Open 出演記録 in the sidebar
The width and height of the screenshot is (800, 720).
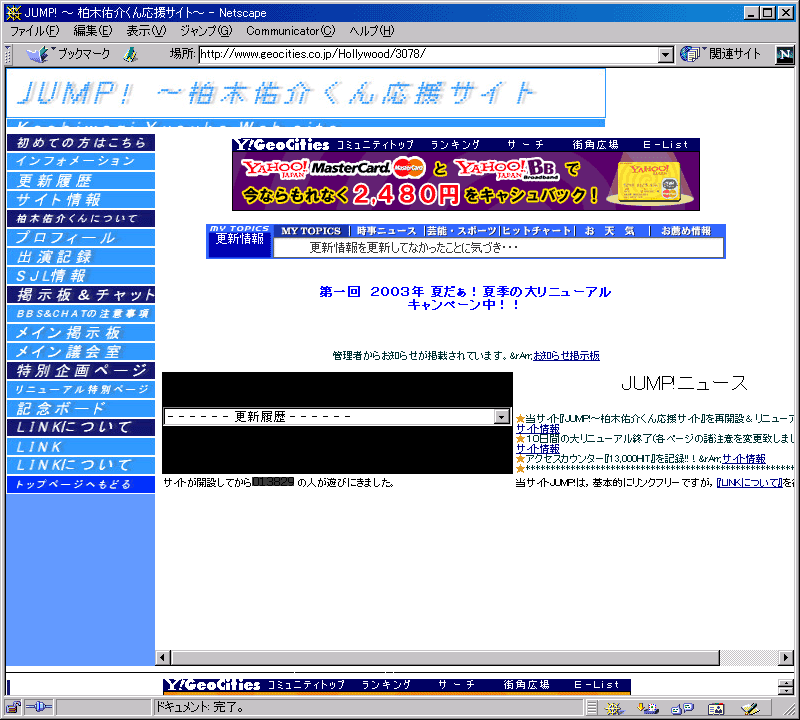pyautogui.click(x=81, y=257)
